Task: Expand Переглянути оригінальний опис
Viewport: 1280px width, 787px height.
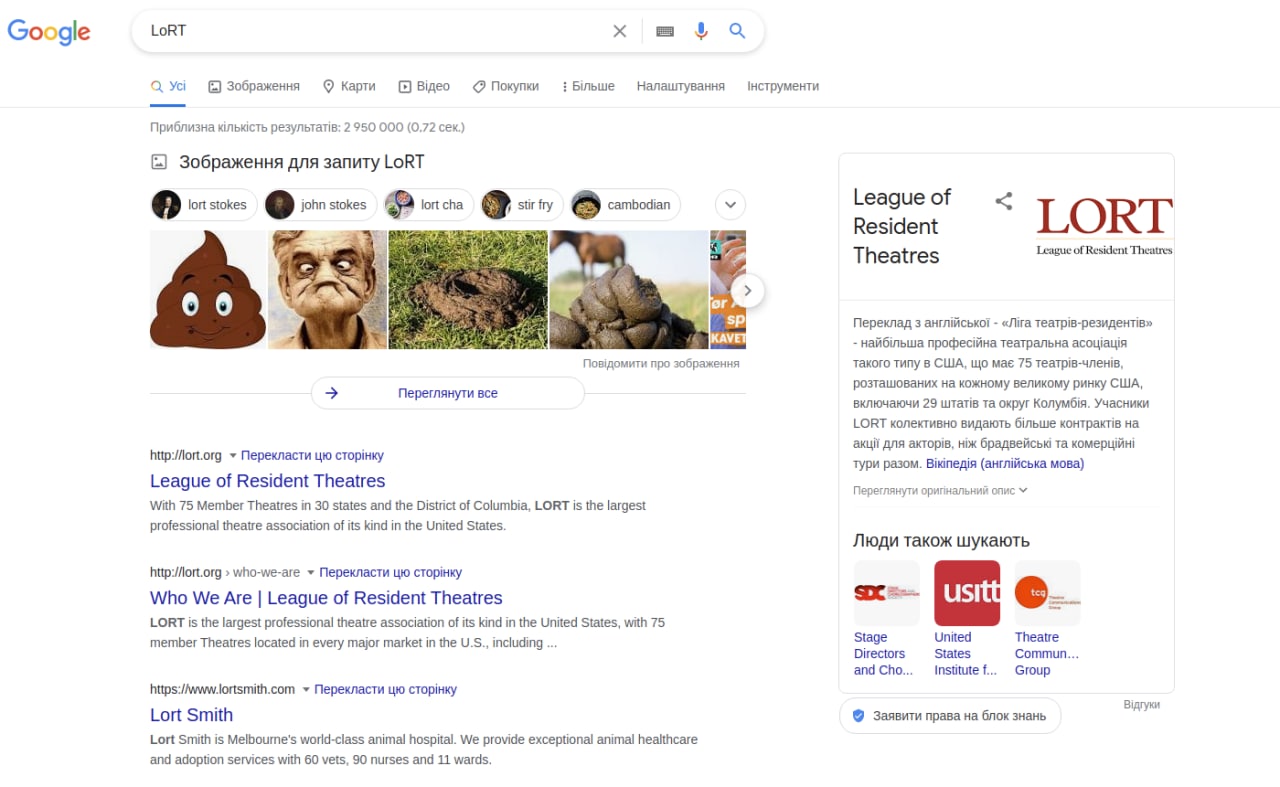Action: point(940,490)
